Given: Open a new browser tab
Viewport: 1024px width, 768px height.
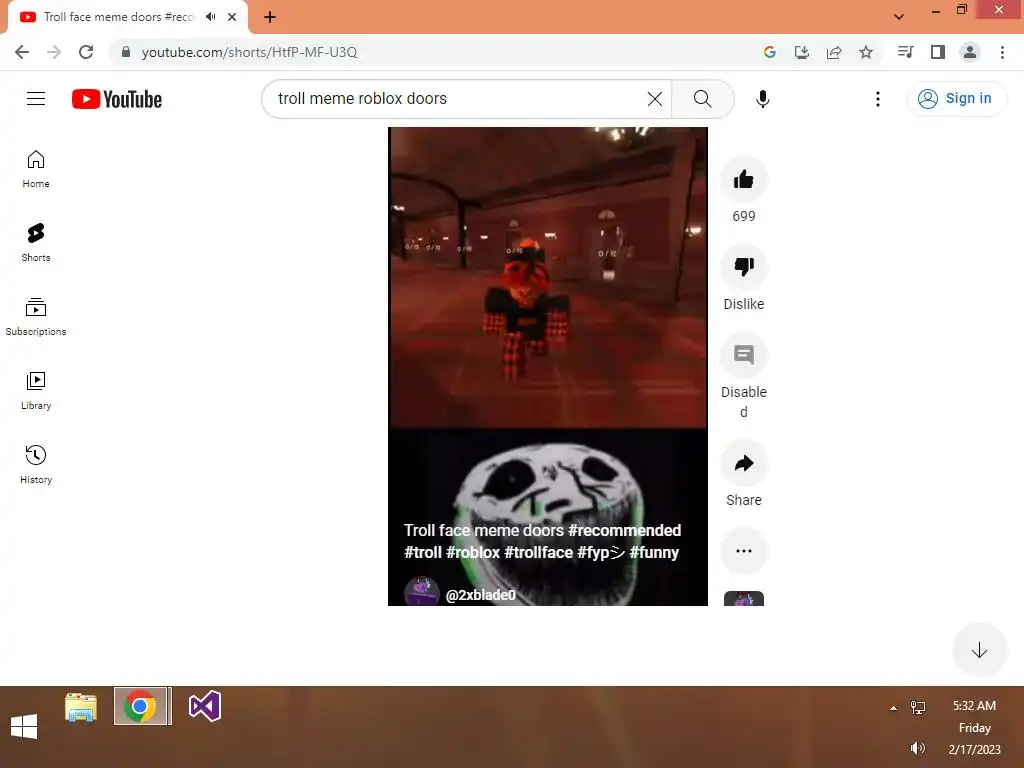Looking at the screenshot, I should click(x=270, y=17).
